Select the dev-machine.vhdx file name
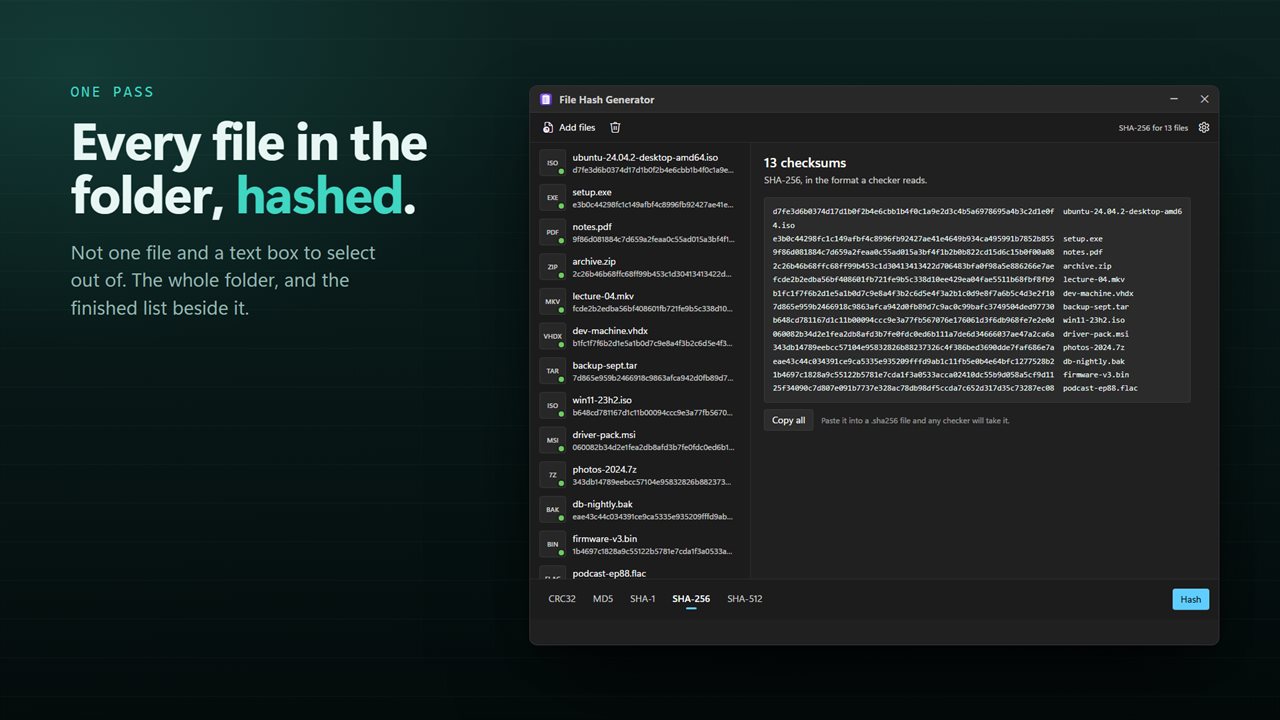The height and width of the screenshot is (720, 1280). (610, 331)
